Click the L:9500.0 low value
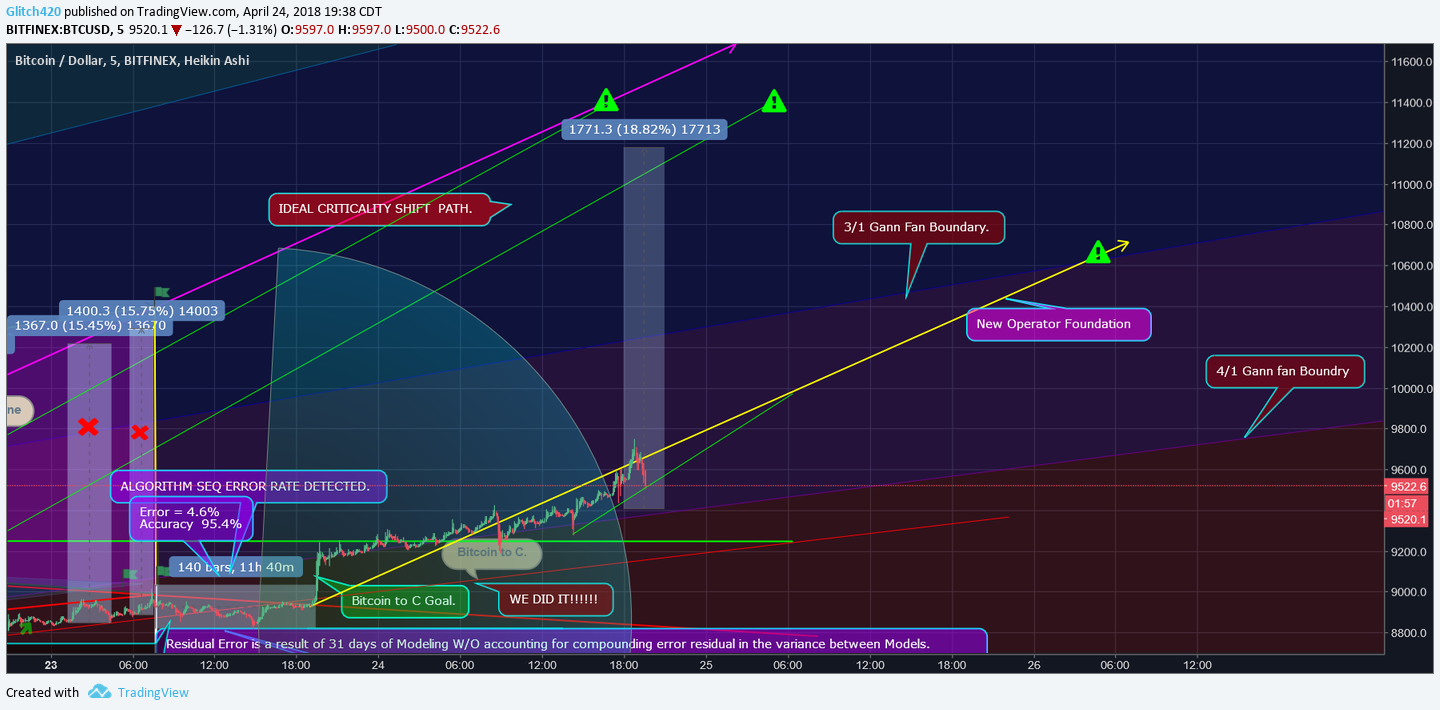Viewport: 1440px width, 710px height. pyautogui.click(x=421, y=30)
